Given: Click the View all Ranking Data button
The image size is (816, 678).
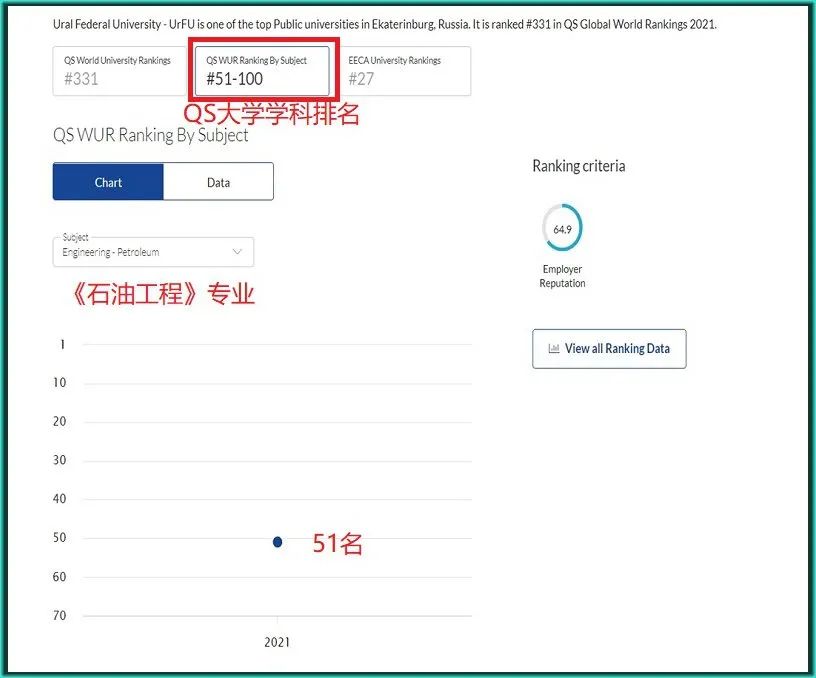Looking at the screenshot, I should click(609, 349).
